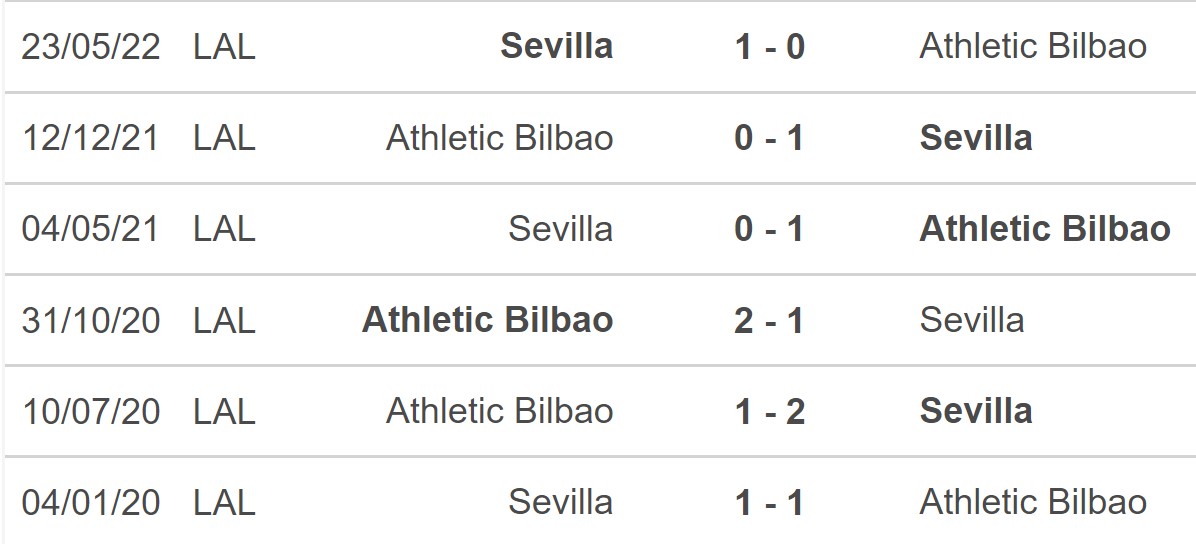Click the date 12/12/21

point(91,138)
